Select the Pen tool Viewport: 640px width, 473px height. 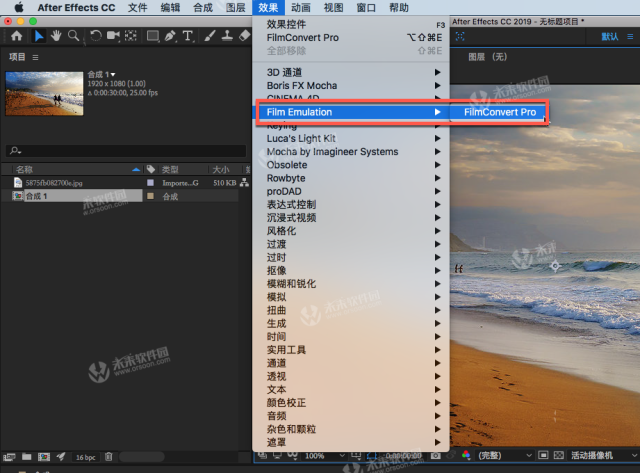[x=170, y=36]
